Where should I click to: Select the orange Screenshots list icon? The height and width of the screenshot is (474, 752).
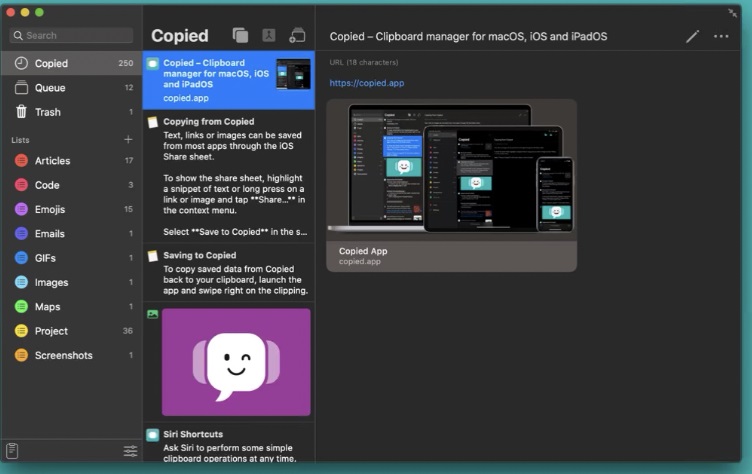pyautogui.click(x=21, y=356)
